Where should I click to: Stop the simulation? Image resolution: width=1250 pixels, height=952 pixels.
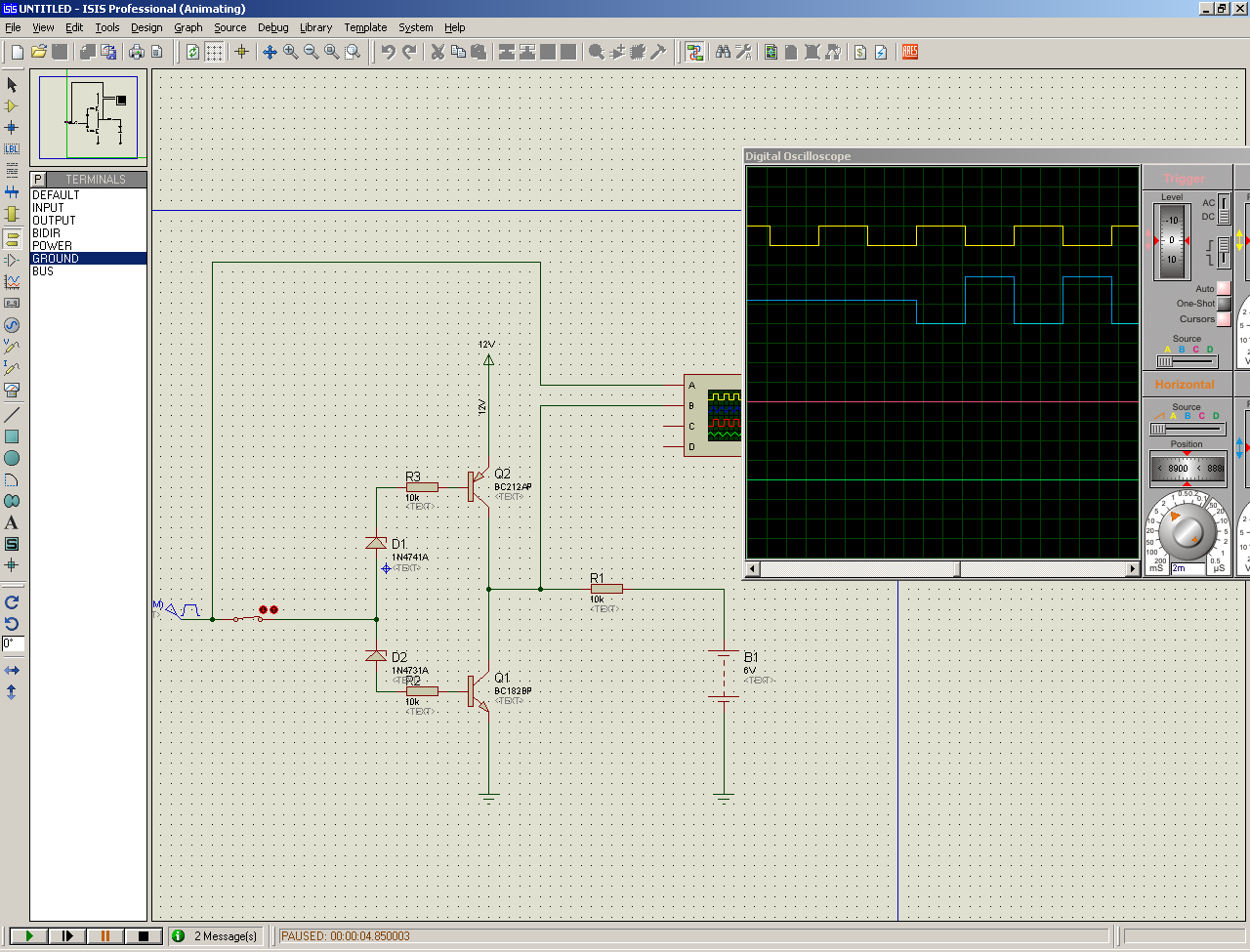[144, 935]
